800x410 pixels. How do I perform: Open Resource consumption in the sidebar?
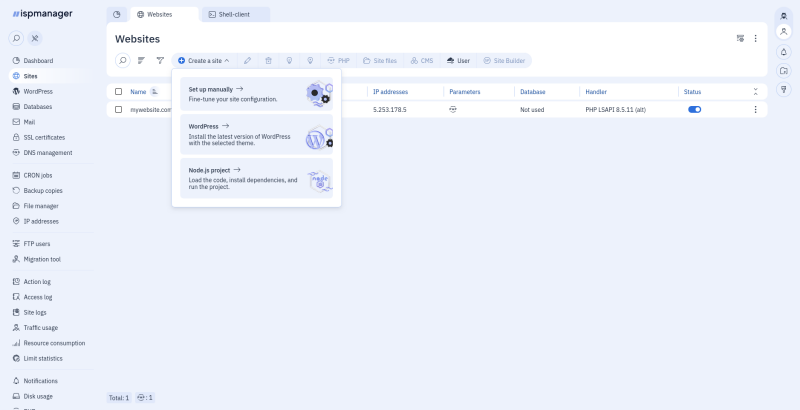(48, 343)
